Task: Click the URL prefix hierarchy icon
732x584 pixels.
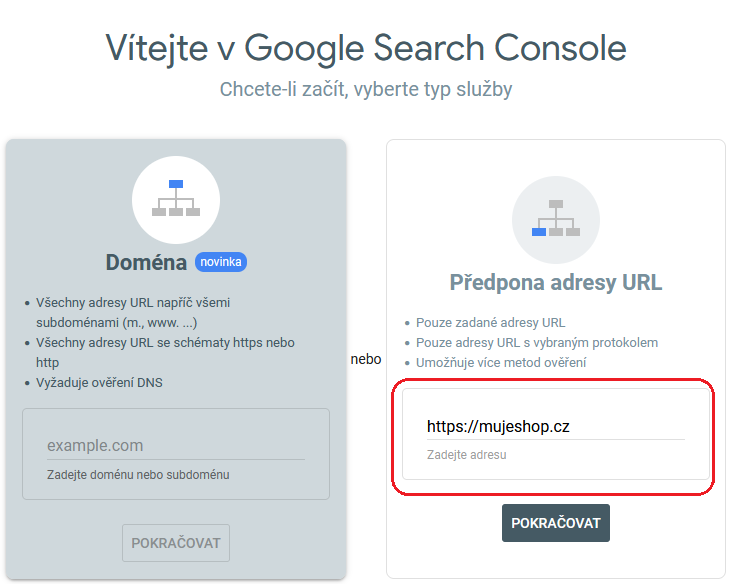Action: tap(556, 219)
